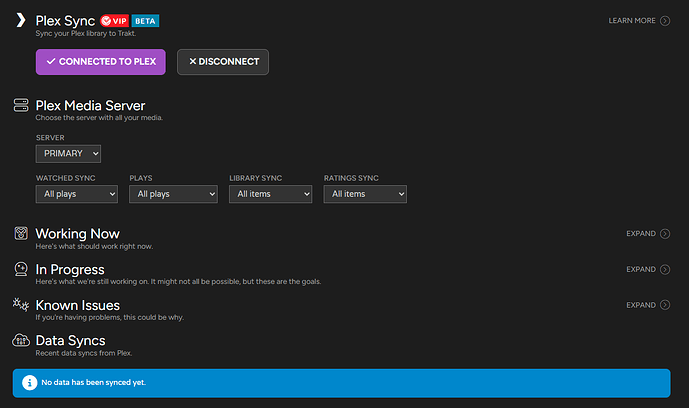This screenshot has height=408, width=689.
Task: Click the Plex Media Server heading
Action: coord(90,105)
